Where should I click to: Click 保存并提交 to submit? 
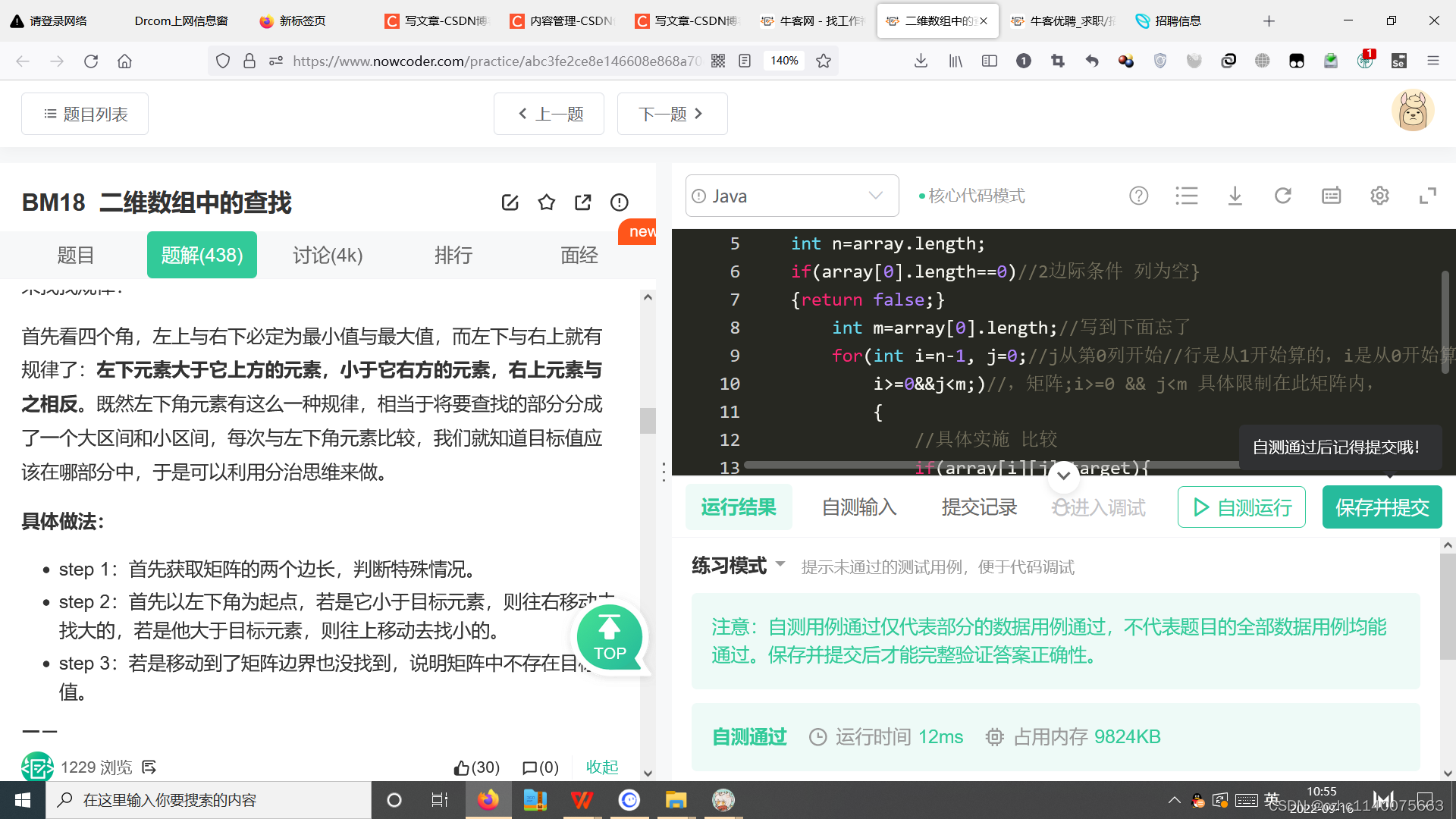click(x=1382, y=507)
